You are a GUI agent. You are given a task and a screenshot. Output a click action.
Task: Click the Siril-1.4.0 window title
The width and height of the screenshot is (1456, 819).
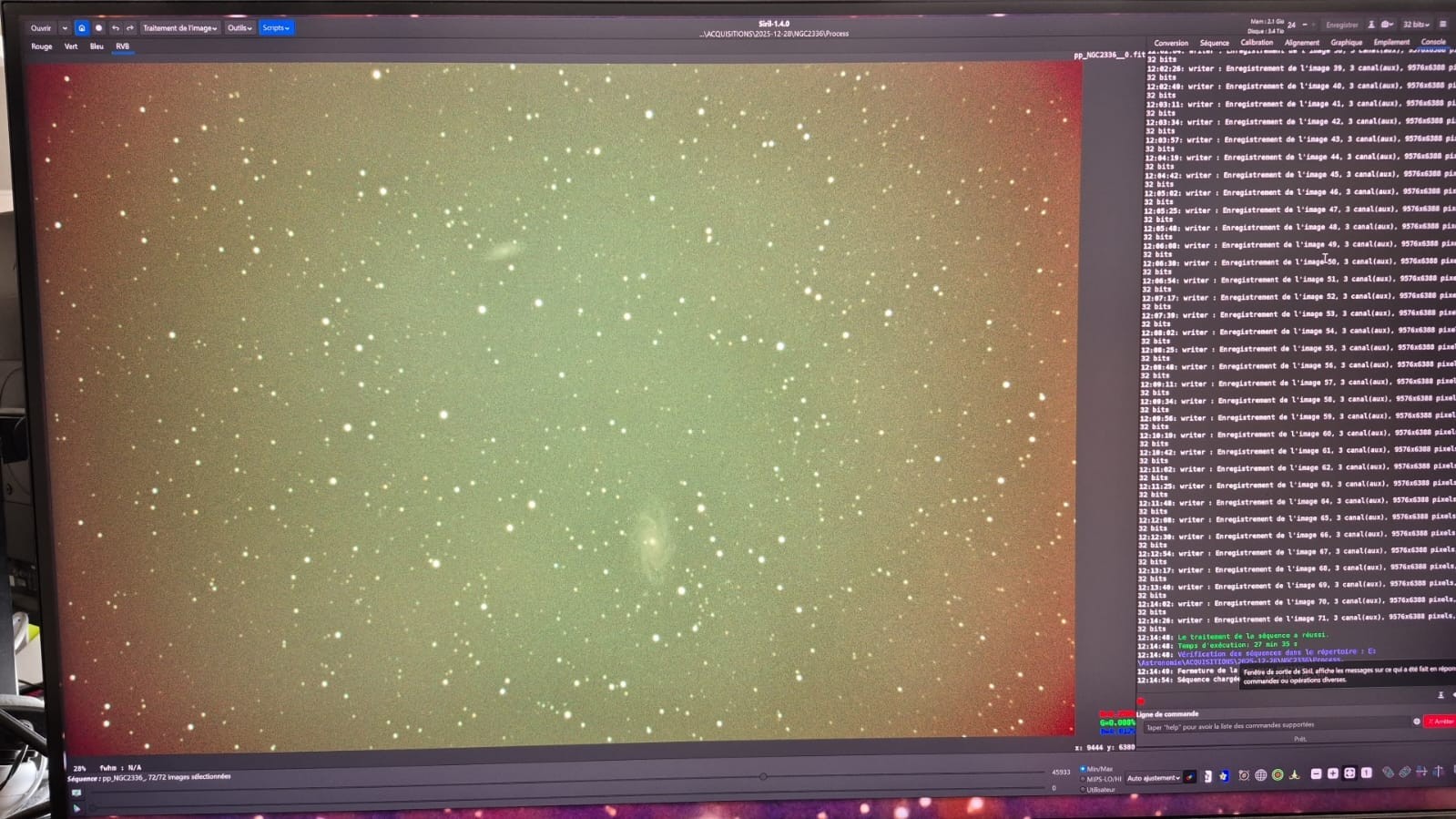(x=774, y=24)
